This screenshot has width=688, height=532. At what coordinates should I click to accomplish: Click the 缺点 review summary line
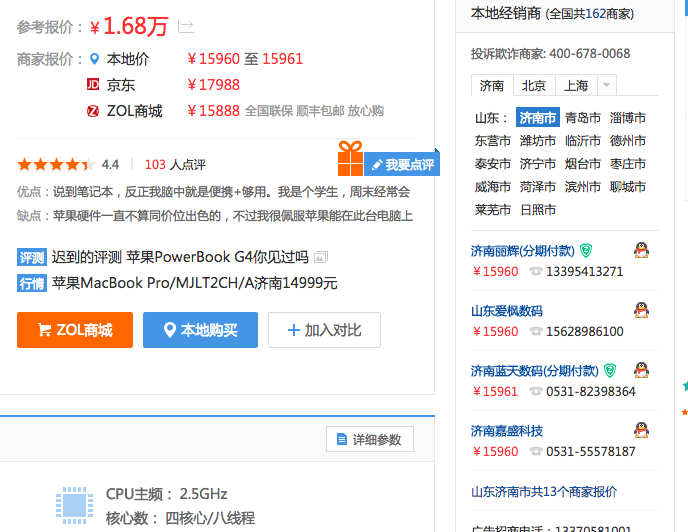click(215, 216)
